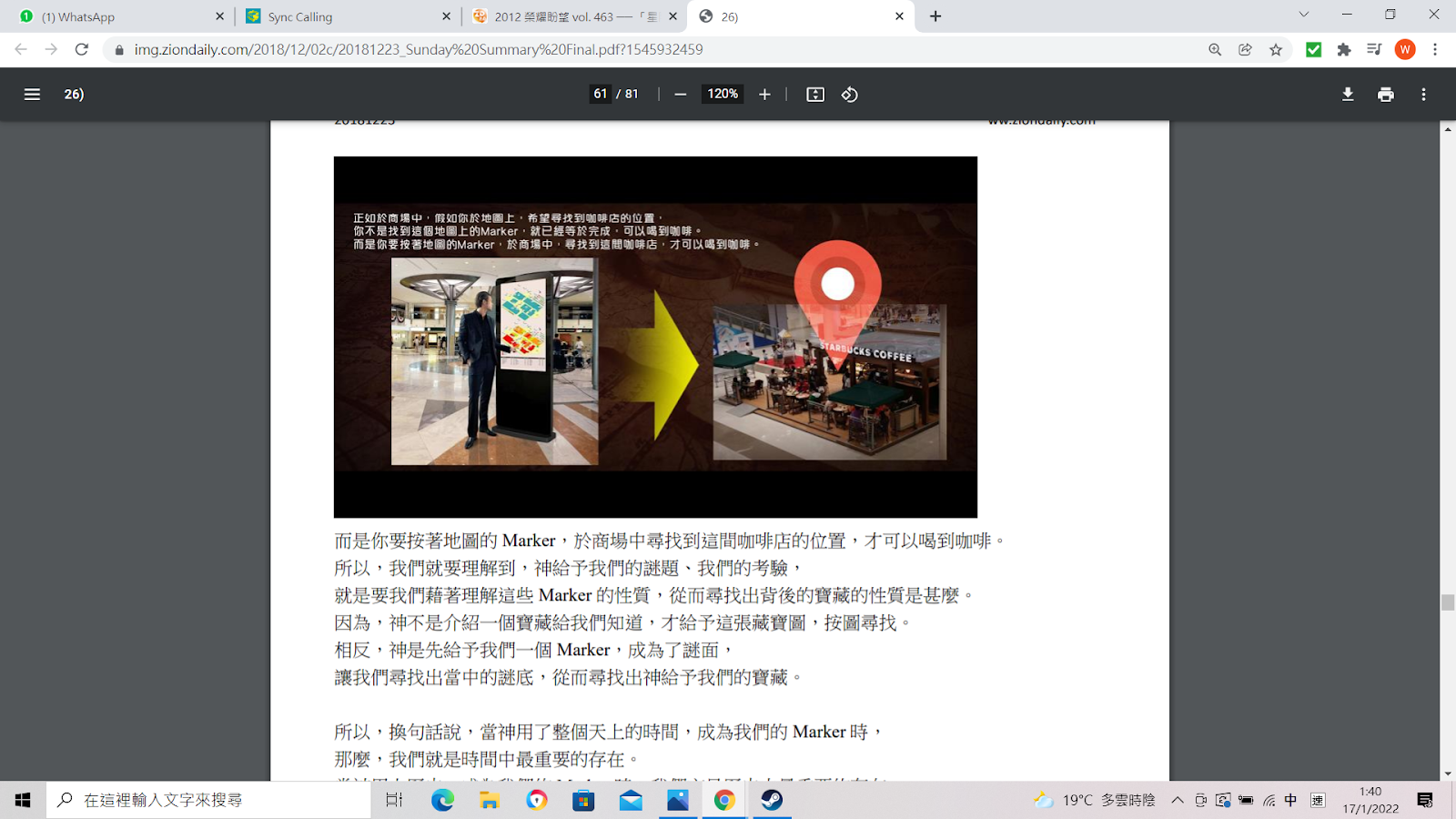The image size is (1456, 819).
Task: Open Chrome three-dot menu
Action: 1435,49
